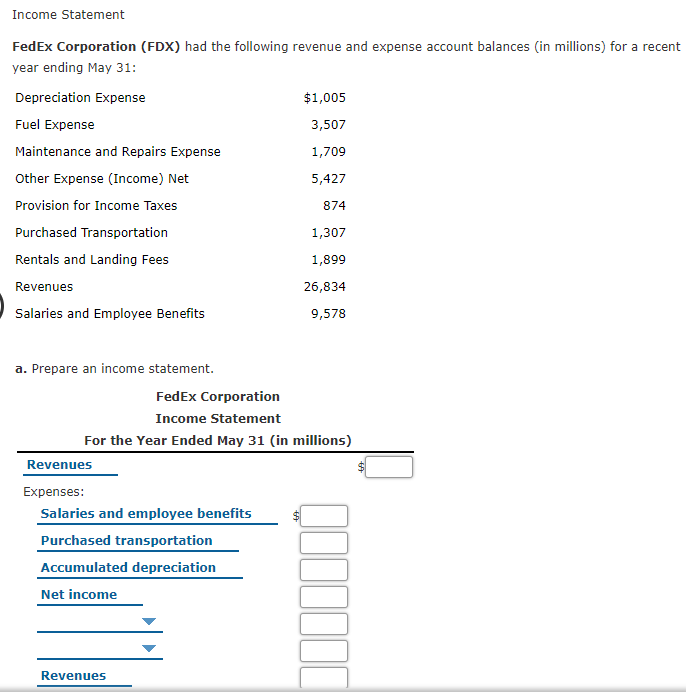The width and height of the screenshot is (686, 699).
Task: Click the 'For the Year Ended May 31' header
Action: (218, 440)
